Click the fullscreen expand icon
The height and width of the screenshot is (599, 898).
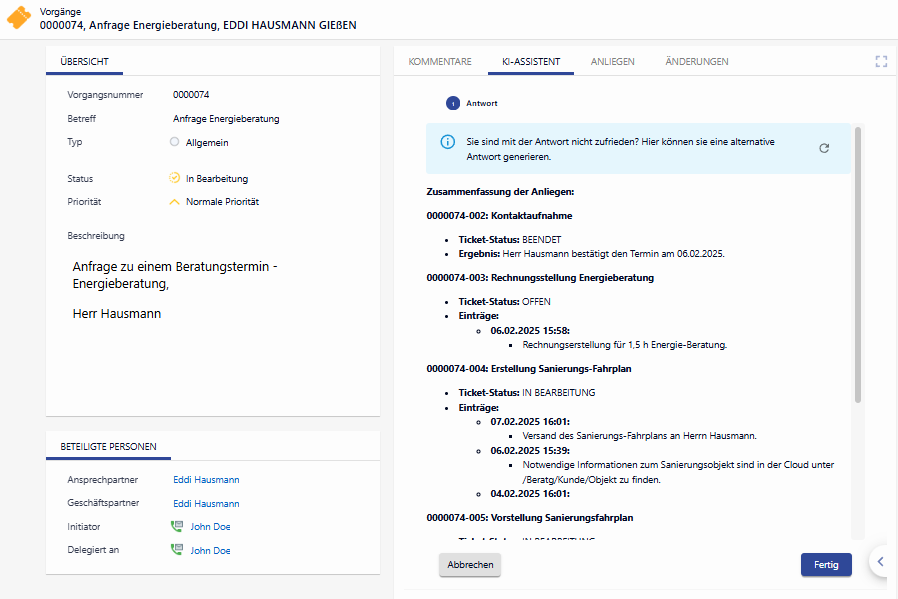click(881, 61)
